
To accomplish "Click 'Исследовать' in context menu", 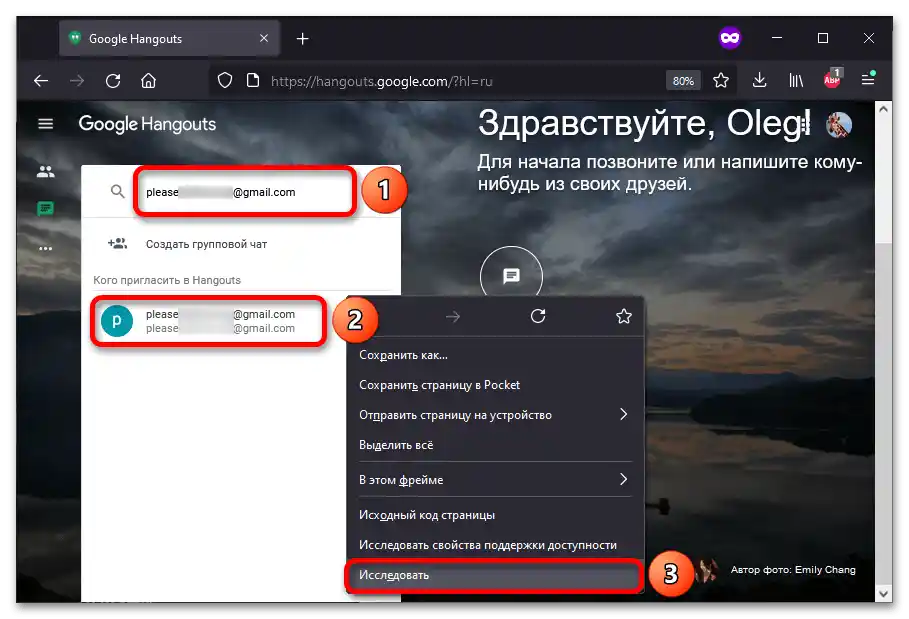I will coord(495,575).
